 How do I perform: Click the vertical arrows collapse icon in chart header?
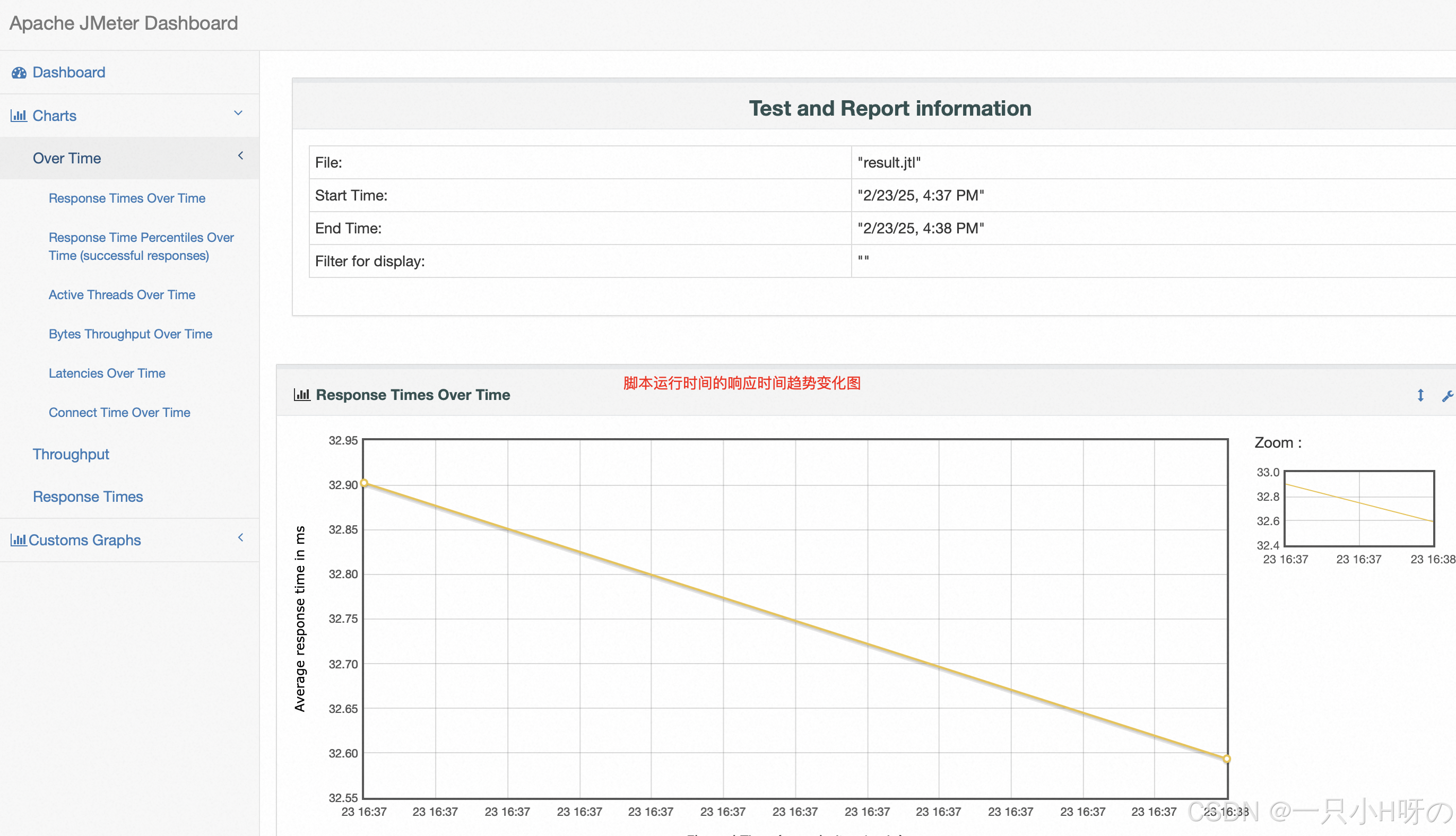(1420, 396)
